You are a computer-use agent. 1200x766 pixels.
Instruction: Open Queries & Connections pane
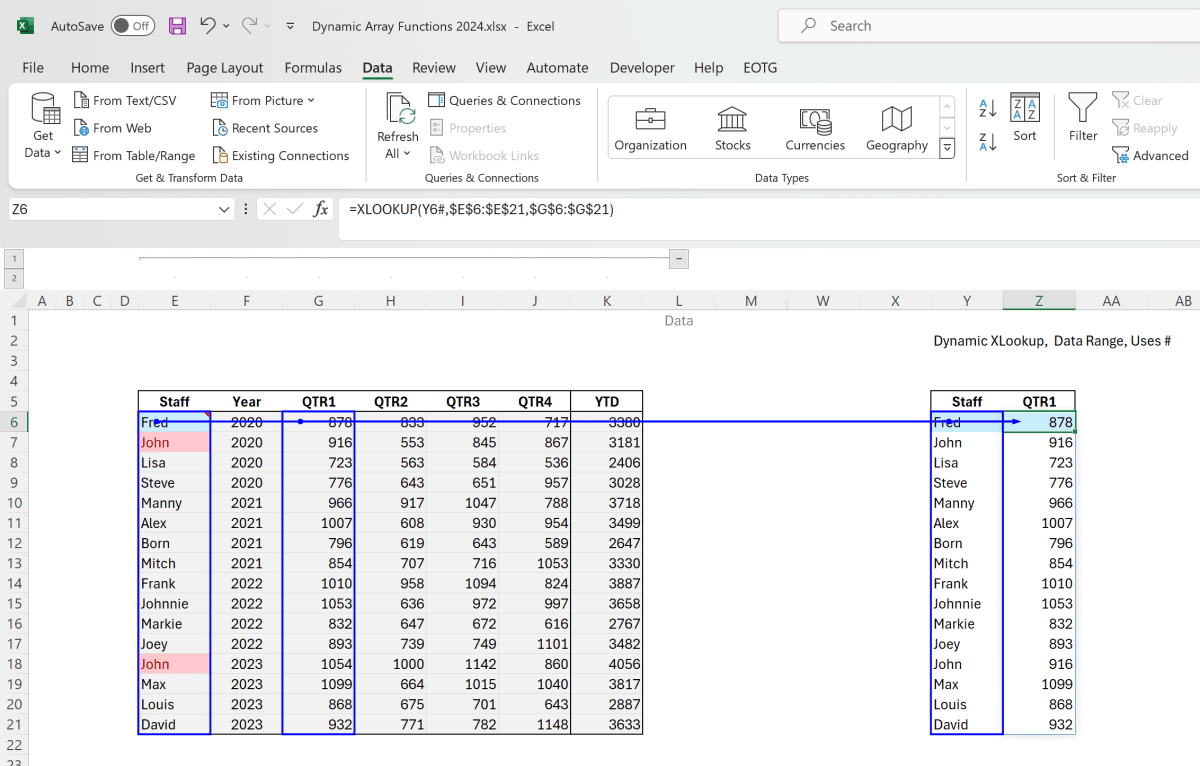505,100
